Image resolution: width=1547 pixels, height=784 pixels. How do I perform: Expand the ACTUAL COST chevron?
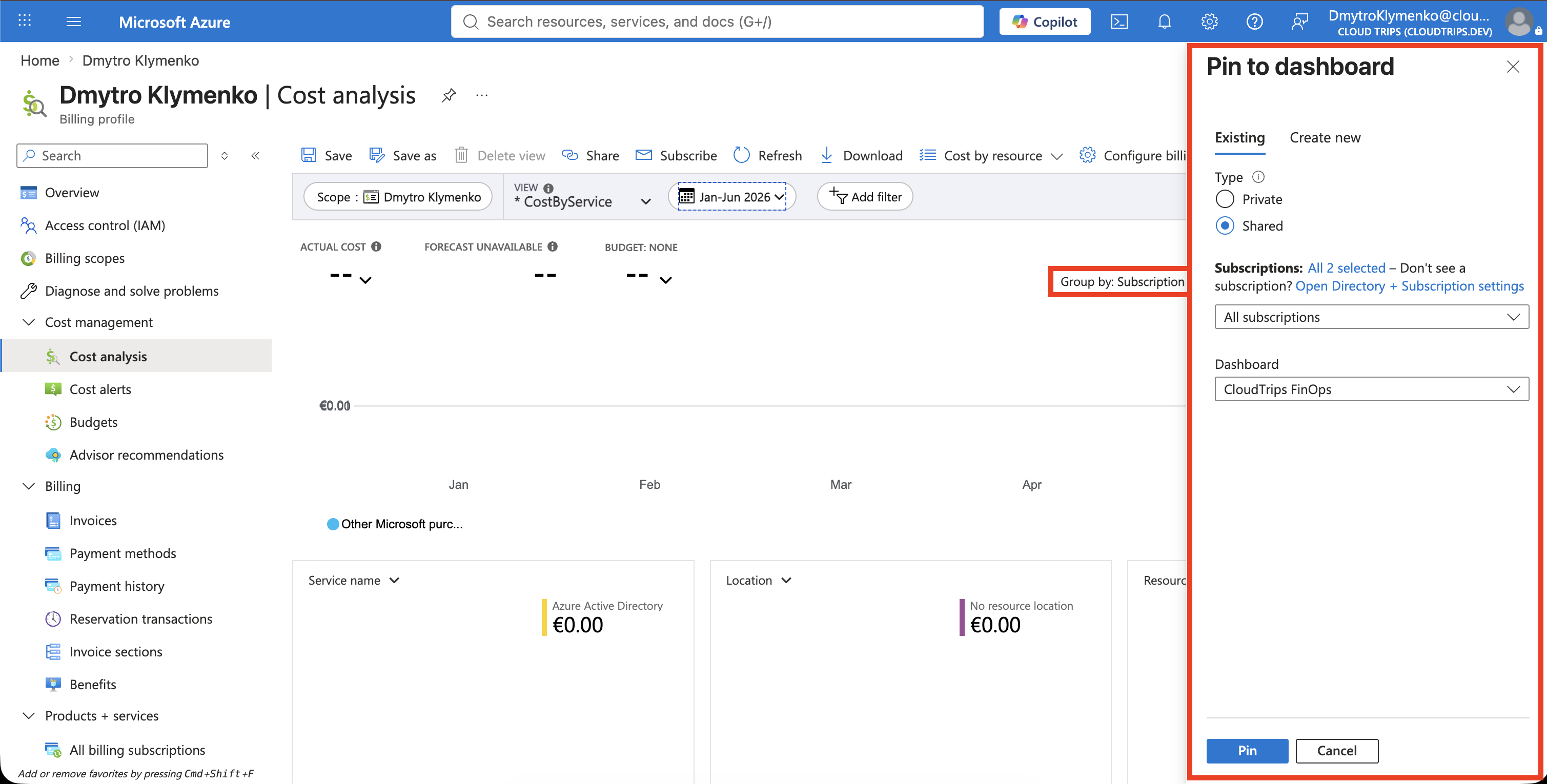click(x=365, y=280)
